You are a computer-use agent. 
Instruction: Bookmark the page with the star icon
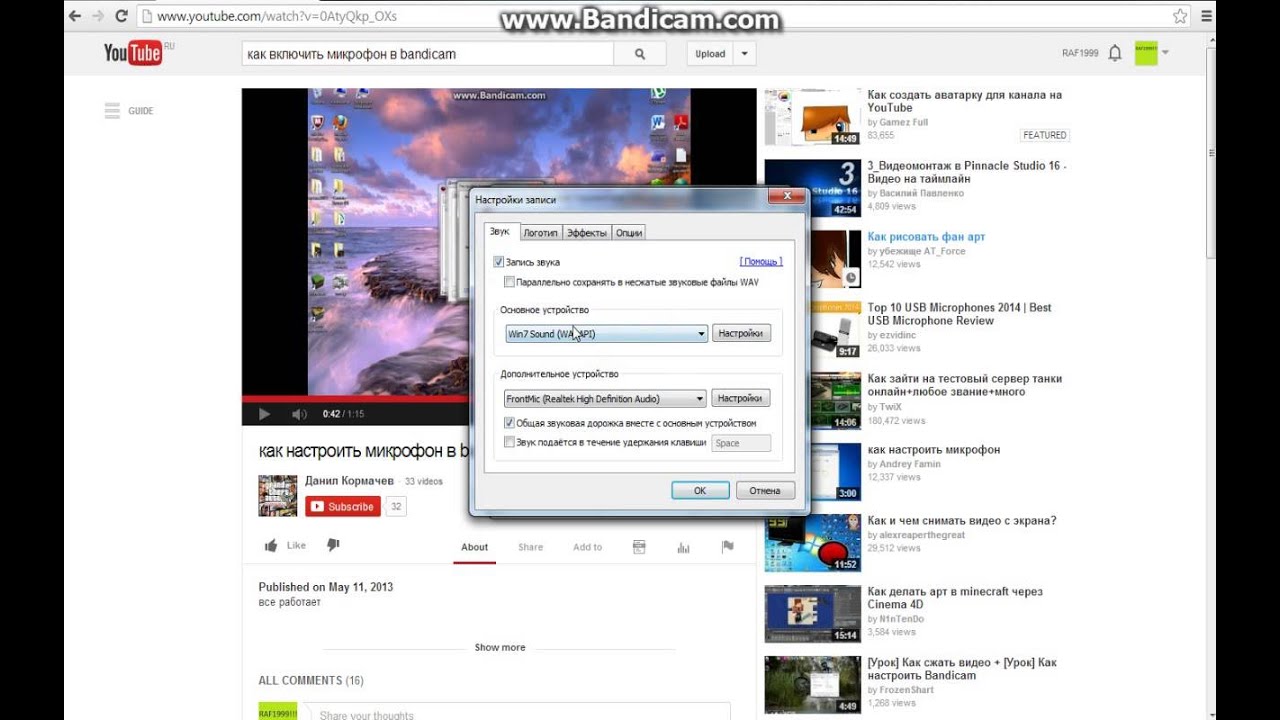click(x=1180, y=16)
